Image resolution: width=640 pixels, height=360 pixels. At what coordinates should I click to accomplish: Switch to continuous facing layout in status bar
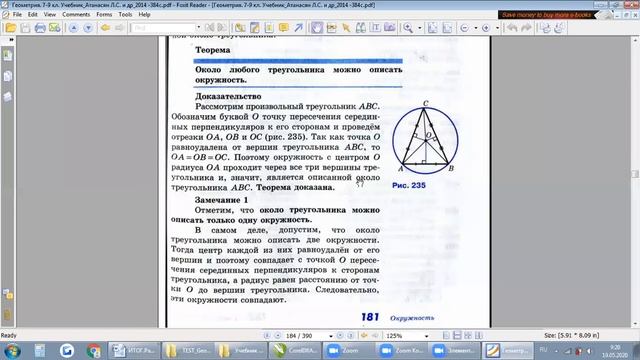coord(479,336)
